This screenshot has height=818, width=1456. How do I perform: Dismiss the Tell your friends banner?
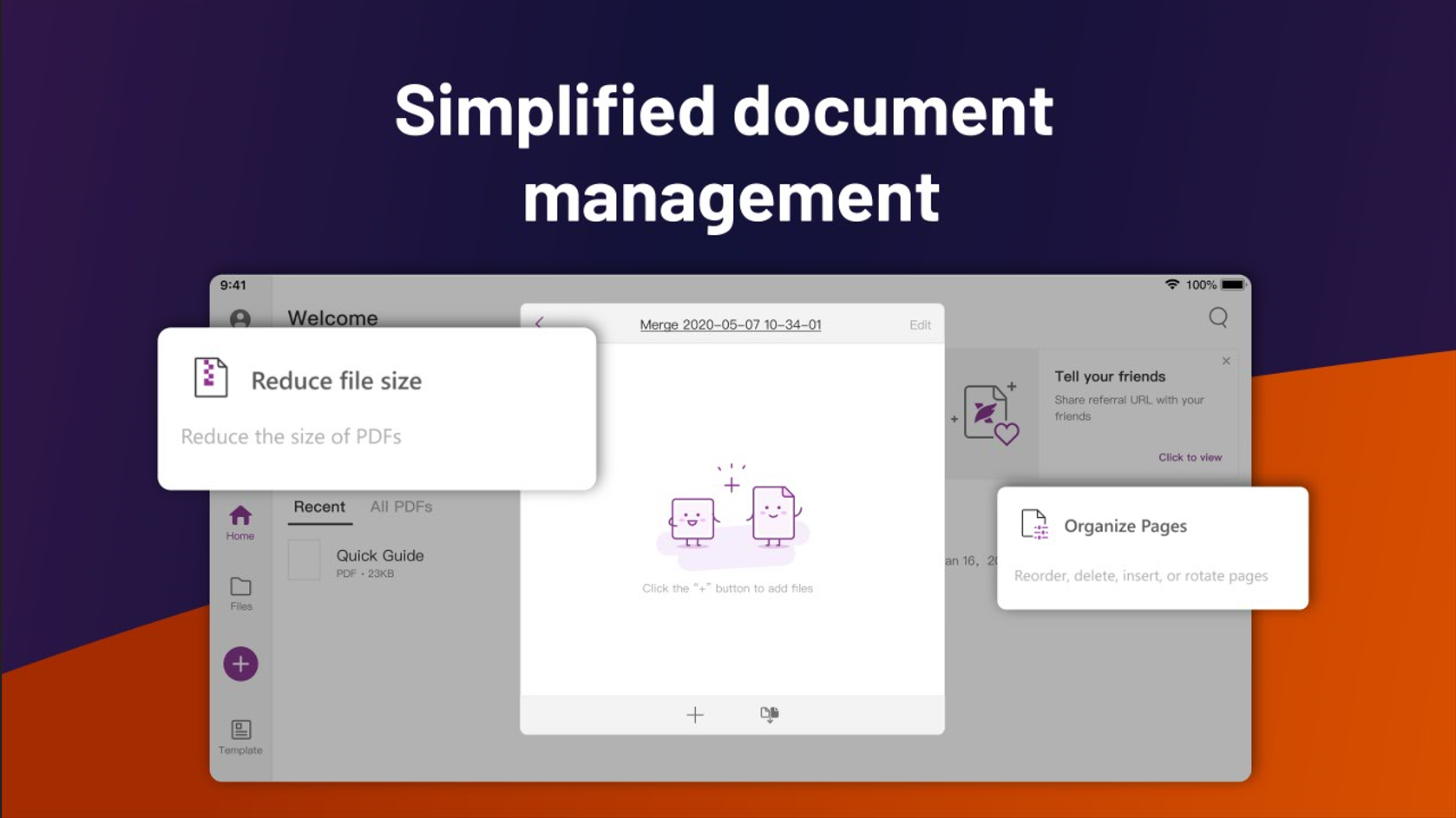click(x=1226, y=361)
